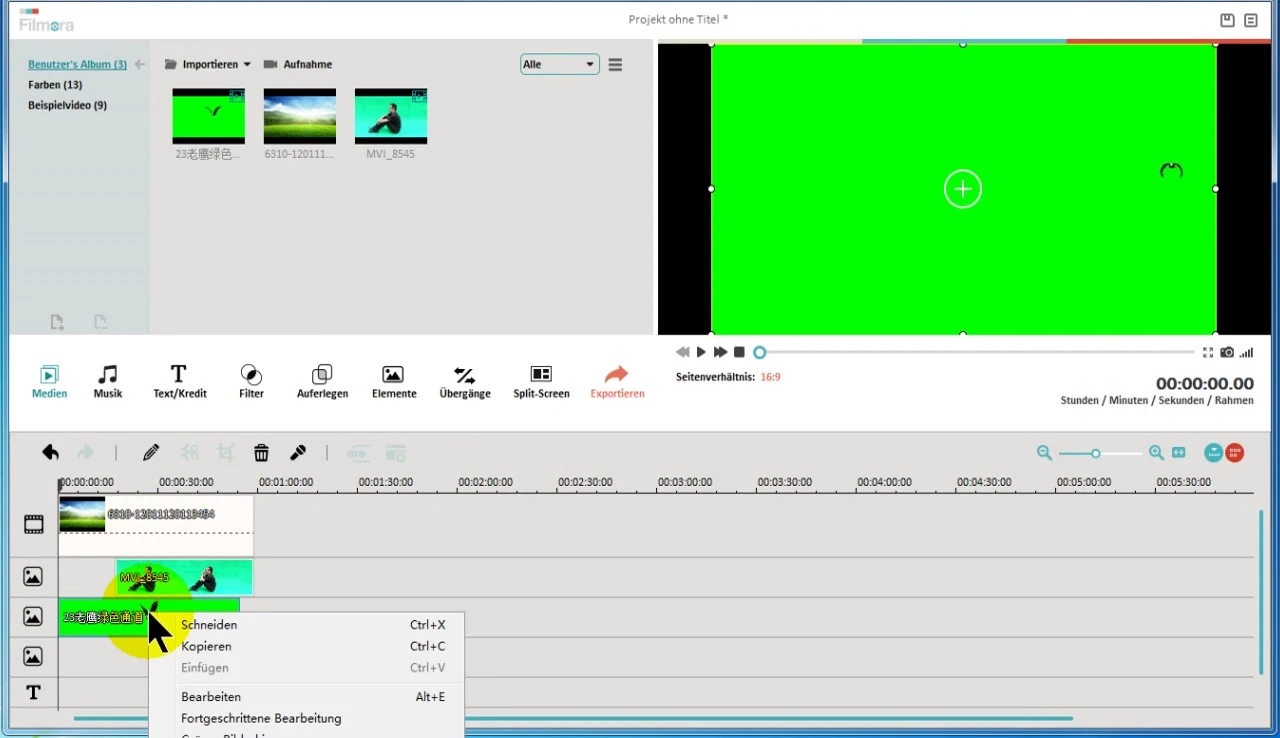Open the Medien library tab
1280x738 pixels.
[49, 382]
